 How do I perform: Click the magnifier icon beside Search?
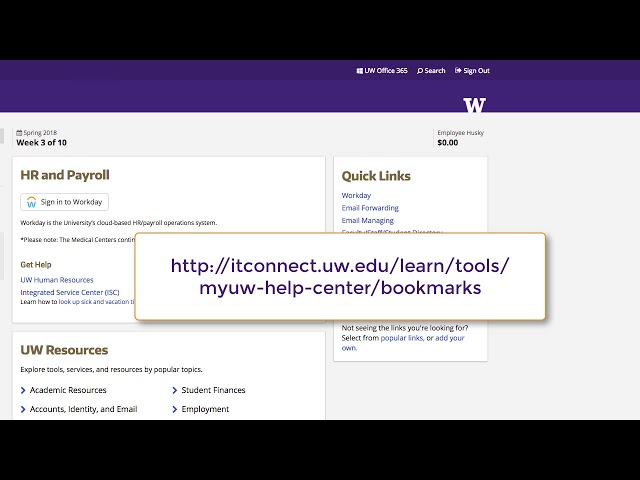420,71
